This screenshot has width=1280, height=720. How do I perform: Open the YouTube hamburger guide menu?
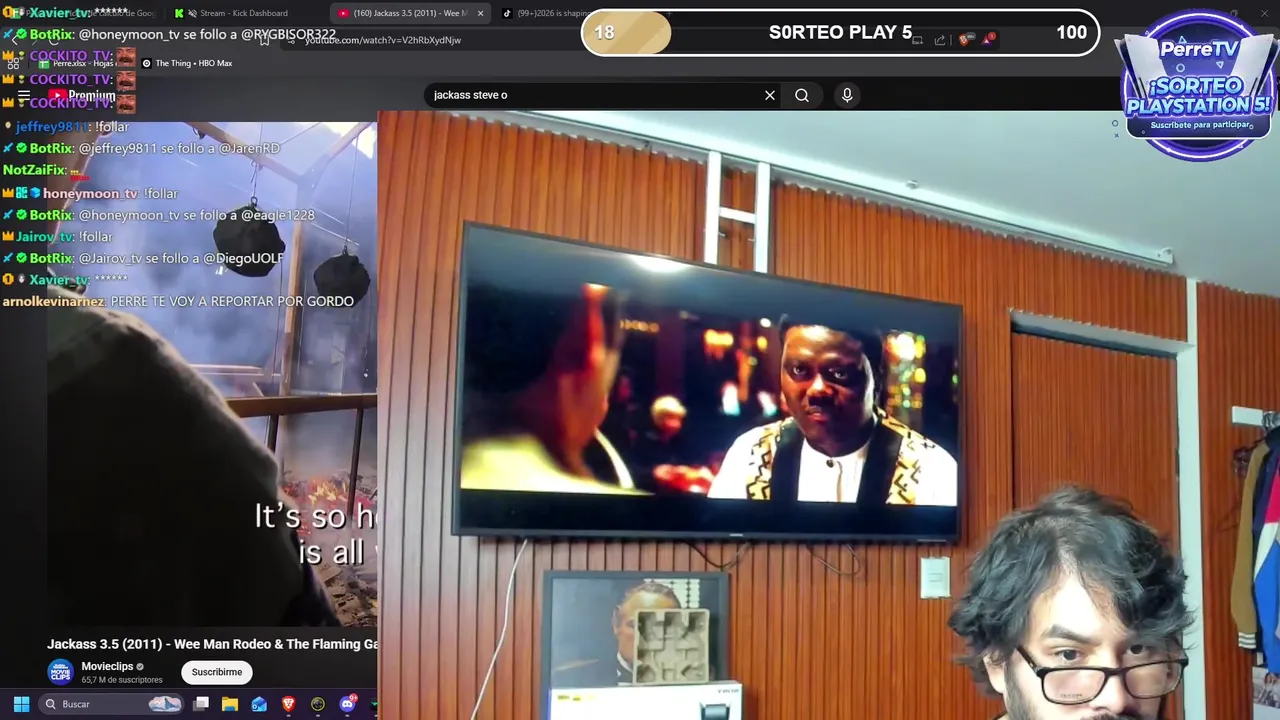[x=24, y=96]
